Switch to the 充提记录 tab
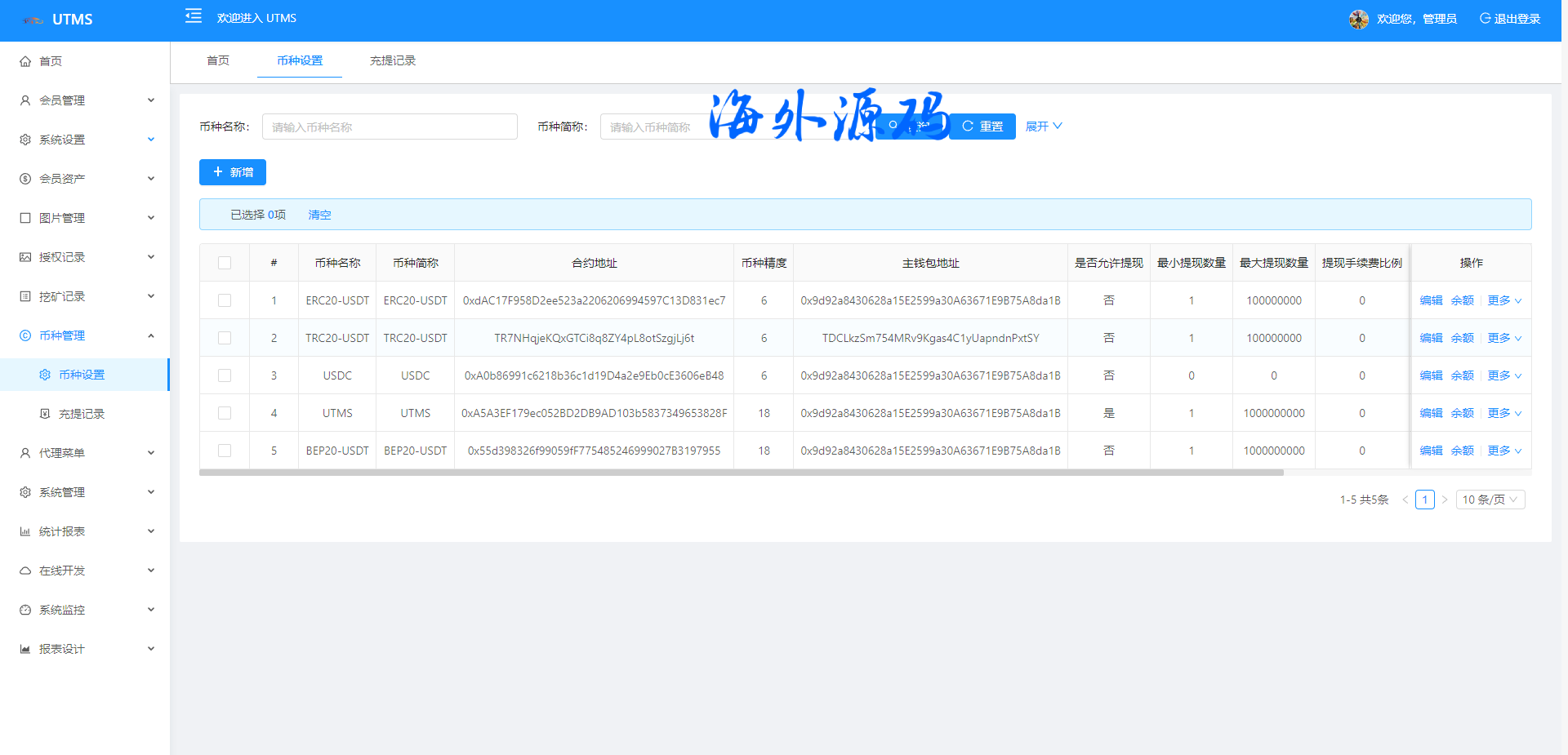 [393, 60]
